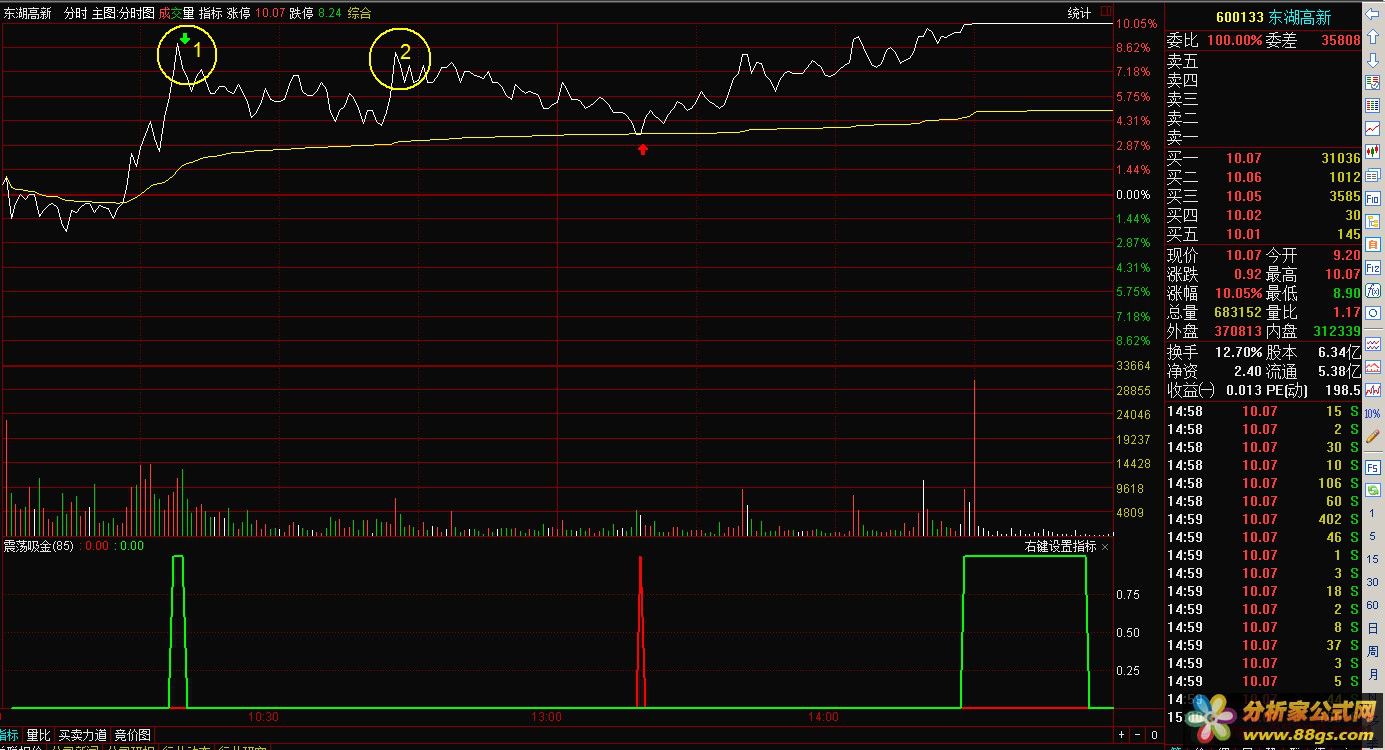Open the 竞价图 tab
The image size is (1385, 750).
click(132, 735)
